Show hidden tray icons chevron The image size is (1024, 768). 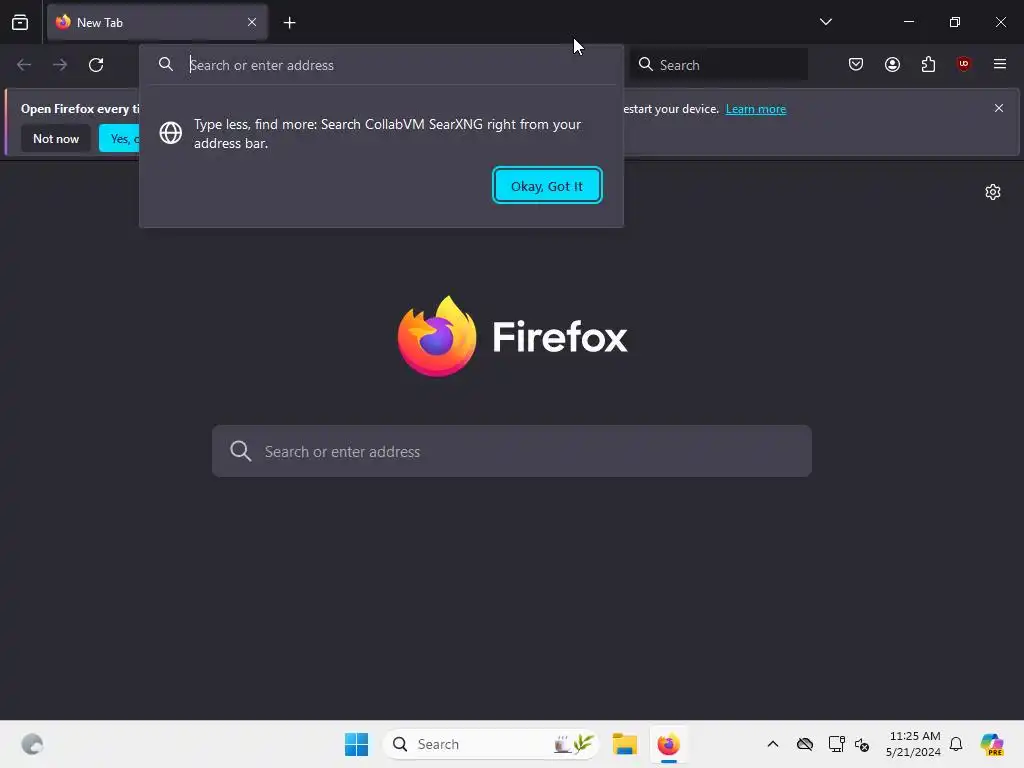(773, 744)
